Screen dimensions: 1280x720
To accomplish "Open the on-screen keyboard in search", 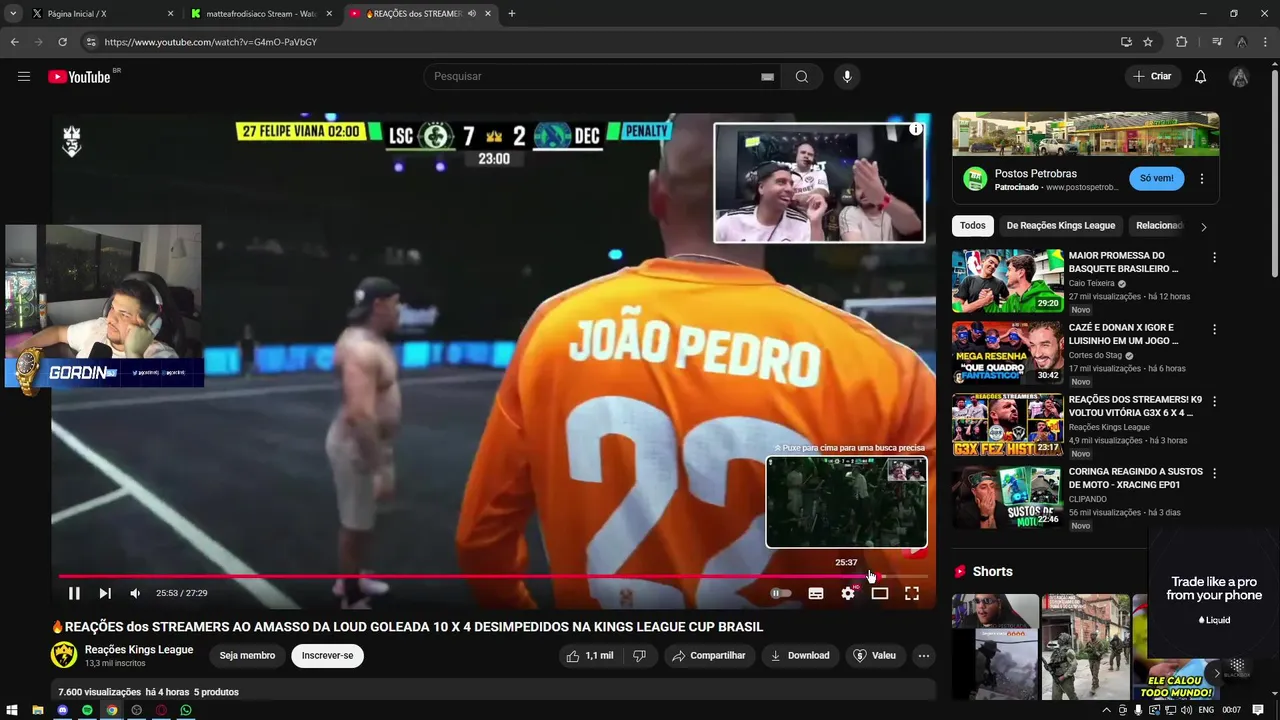I will [767, 77].
